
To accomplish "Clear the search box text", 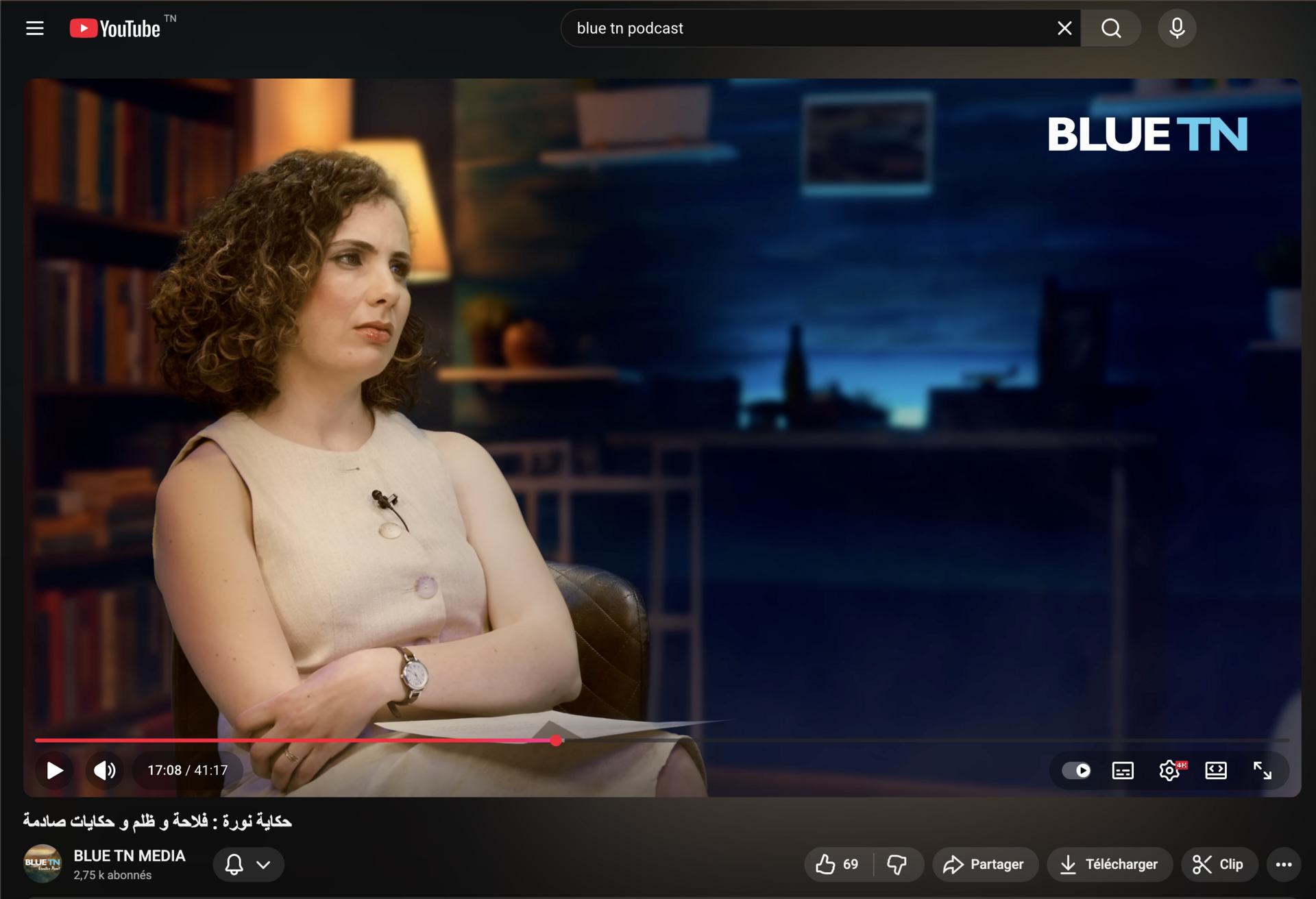I will pos(1064,28).
